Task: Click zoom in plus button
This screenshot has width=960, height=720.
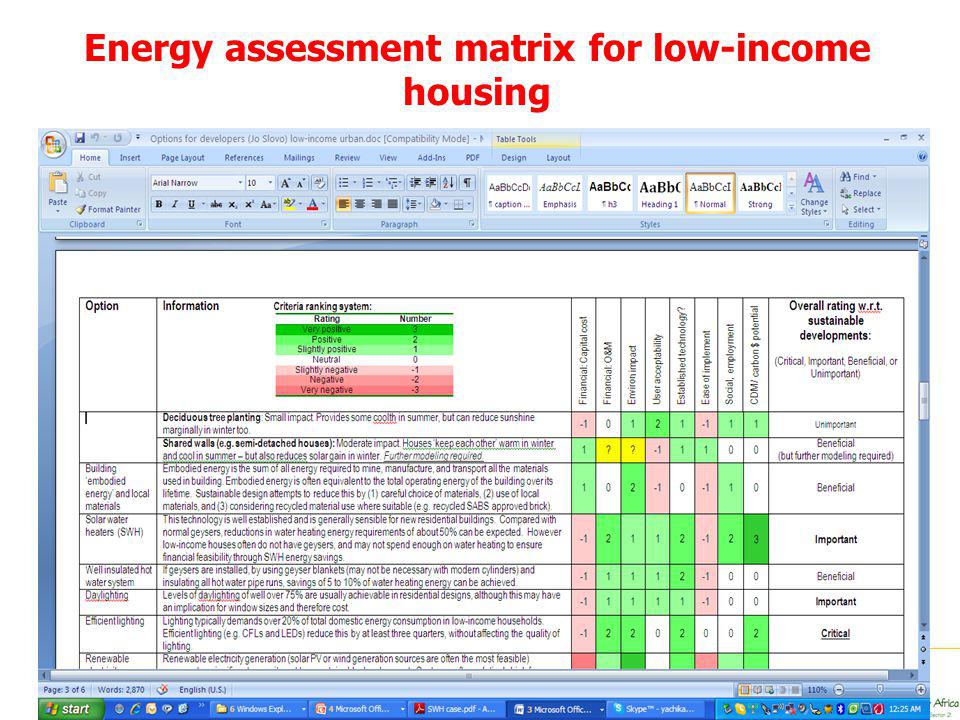Action: [920, 689]
